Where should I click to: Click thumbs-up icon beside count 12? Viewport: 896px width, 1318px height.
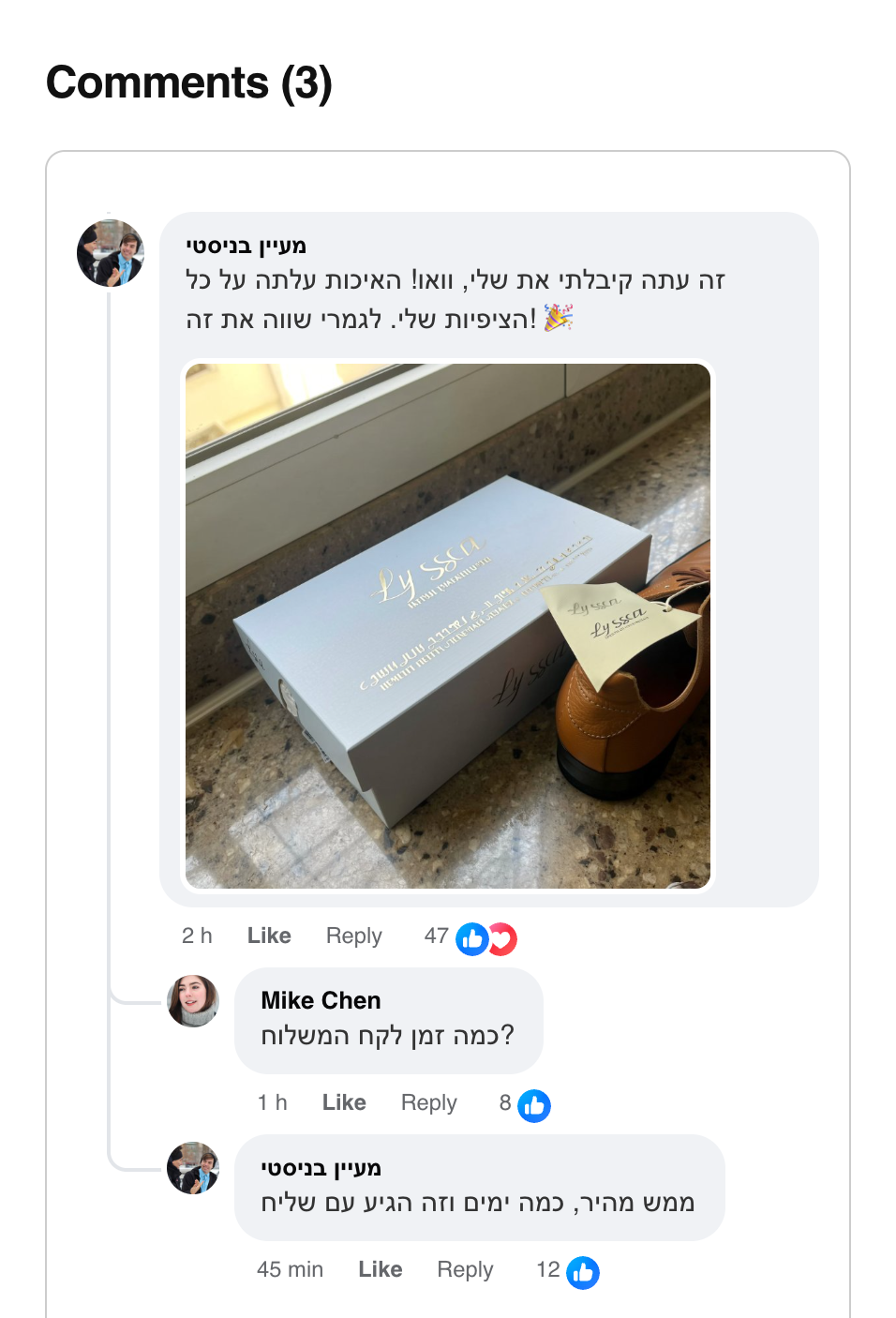coord(583,1272)
